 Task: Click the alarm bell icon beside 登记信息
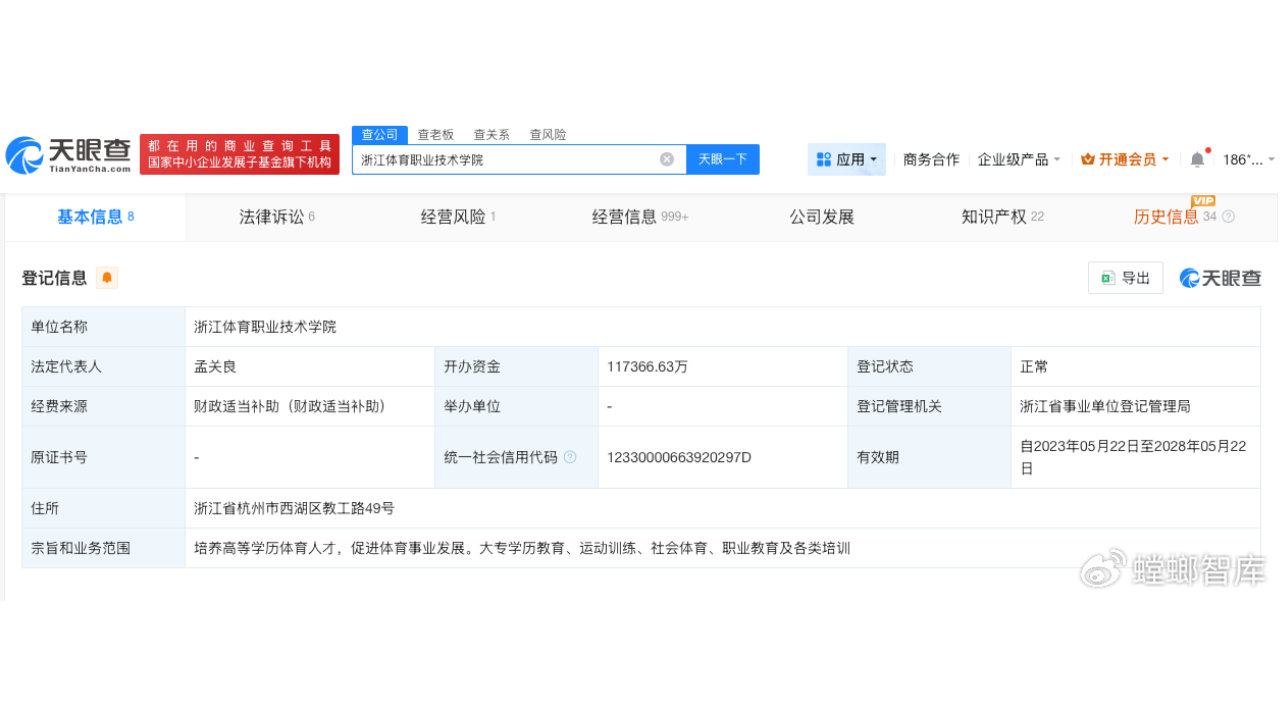[x=105, y=278]
